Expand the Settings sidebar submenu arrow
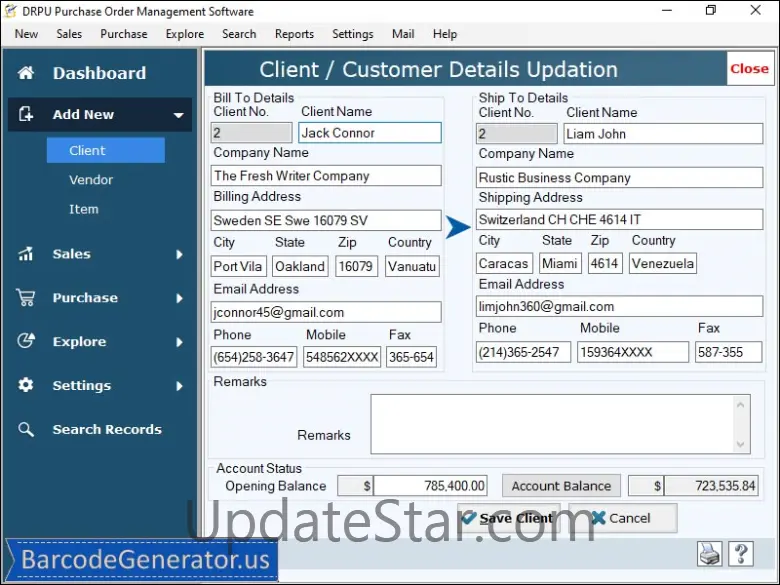 (x=180, y=386)
